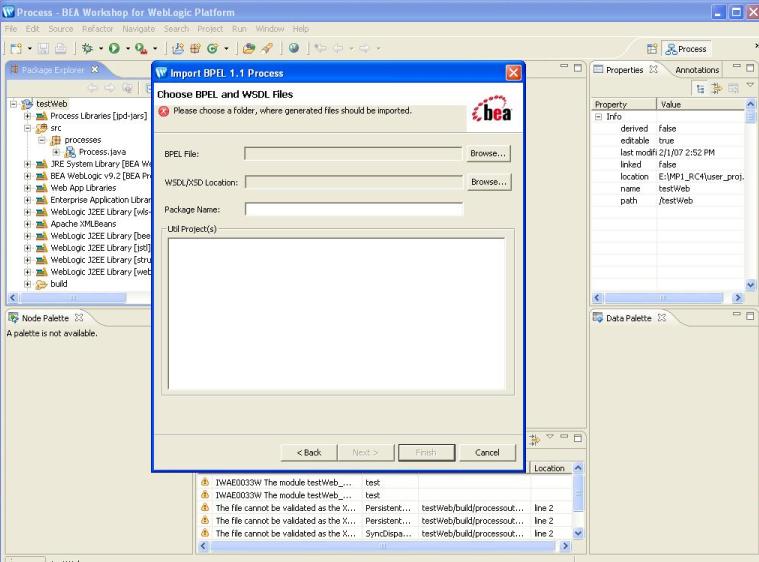759x562 pixels.
Task: Click the green New Class icon
Action: coord(212,48)
